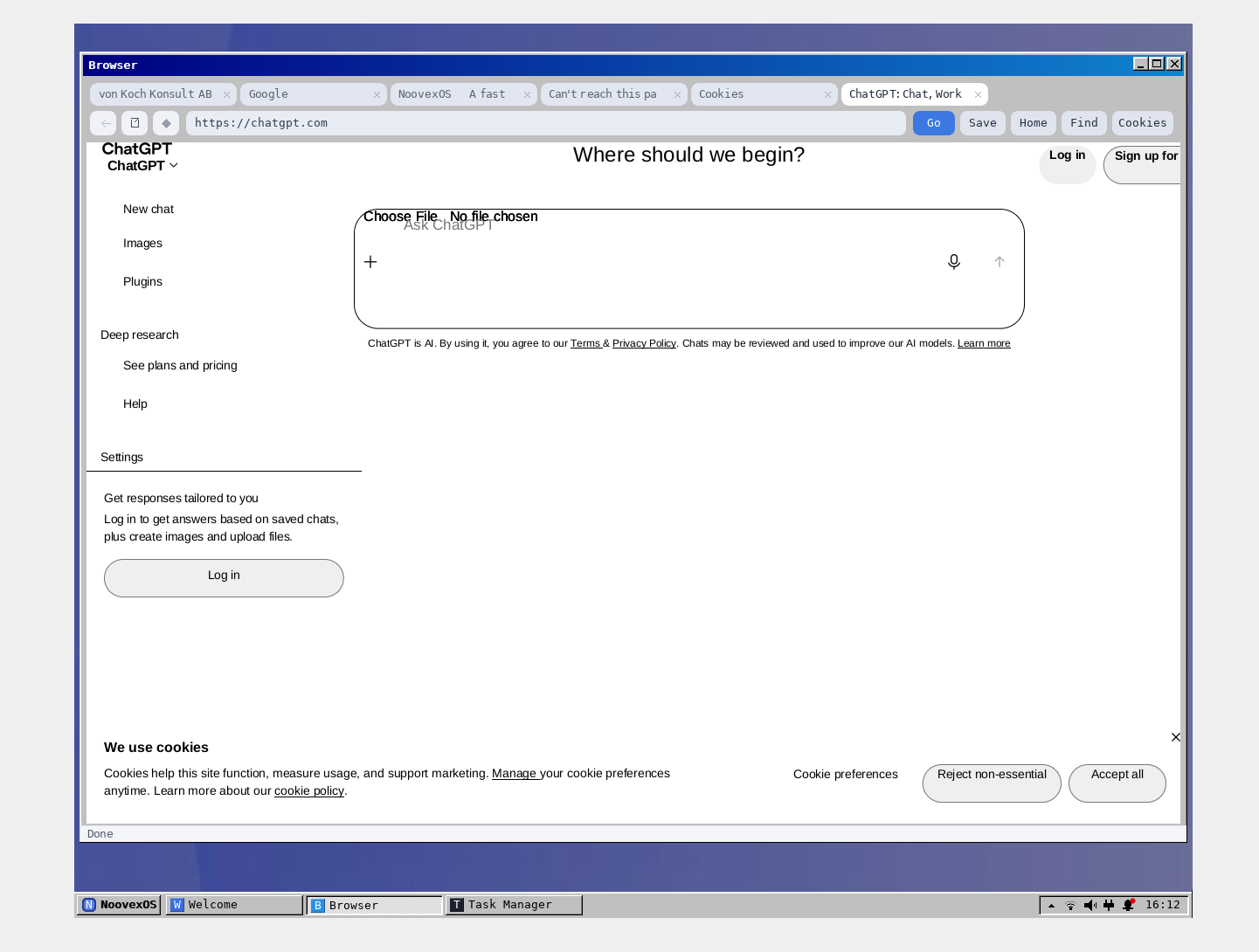The width and height of the screenshot is (1259, 952).
Task: Click Reject non-essential cookies button
Action: [x=992, y=783]
